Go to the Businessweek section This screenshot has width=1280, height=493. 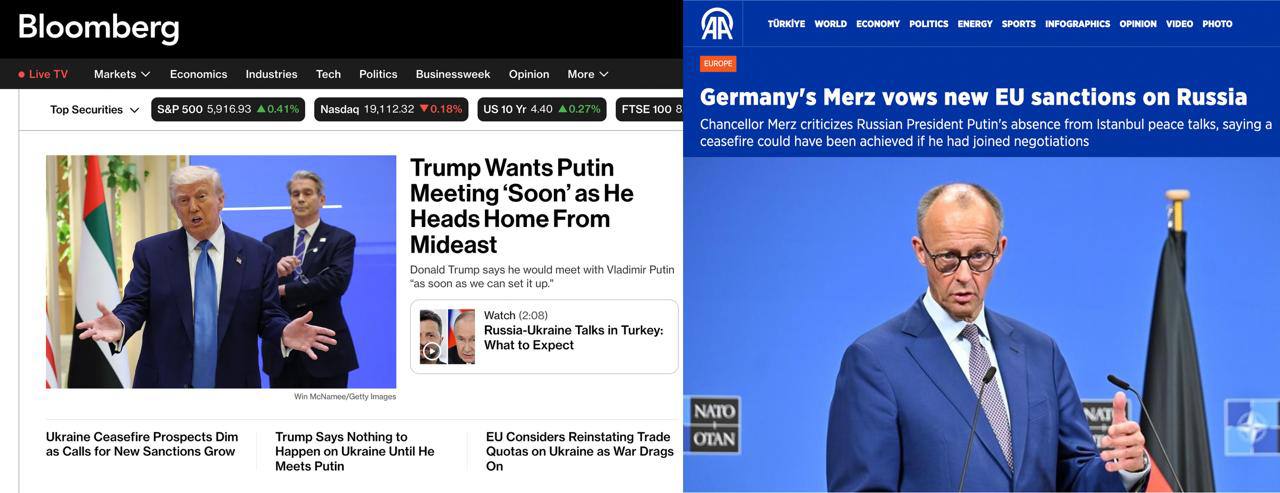pos(453,74)
